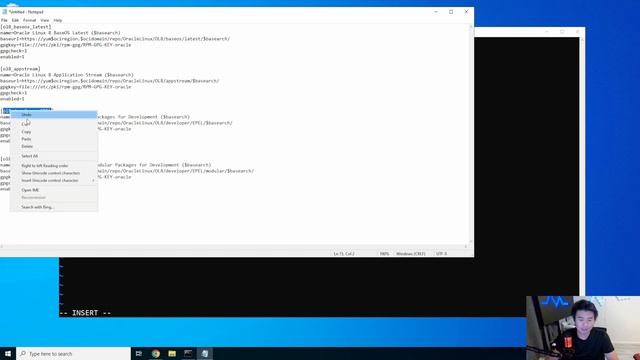Open the Edit menu in Notepad
The width and height of the screenshot is (640, 360).
pyautogui.click(x=15, y=20)
